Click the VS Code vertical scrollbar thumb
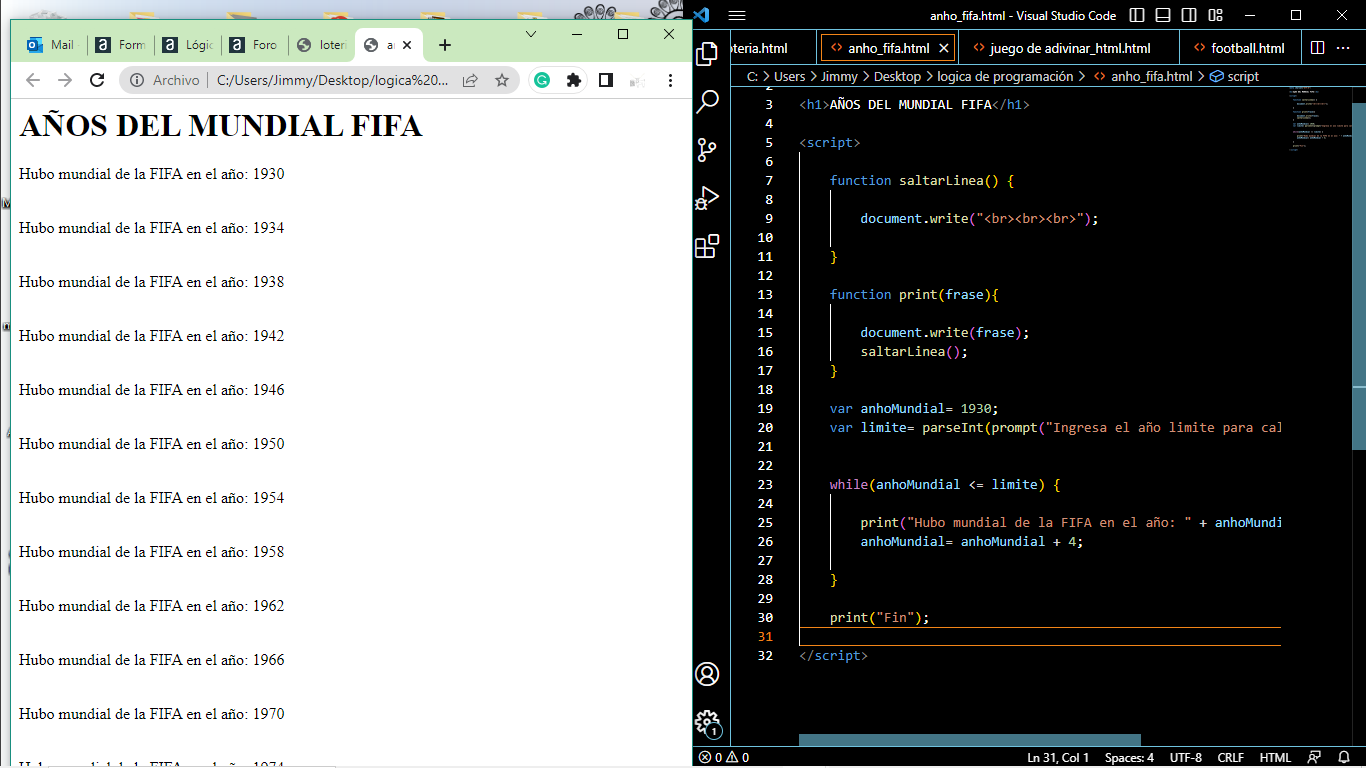Viewport: 1366px width, 768px height. pyautogui.click(x=1359, y=275)
